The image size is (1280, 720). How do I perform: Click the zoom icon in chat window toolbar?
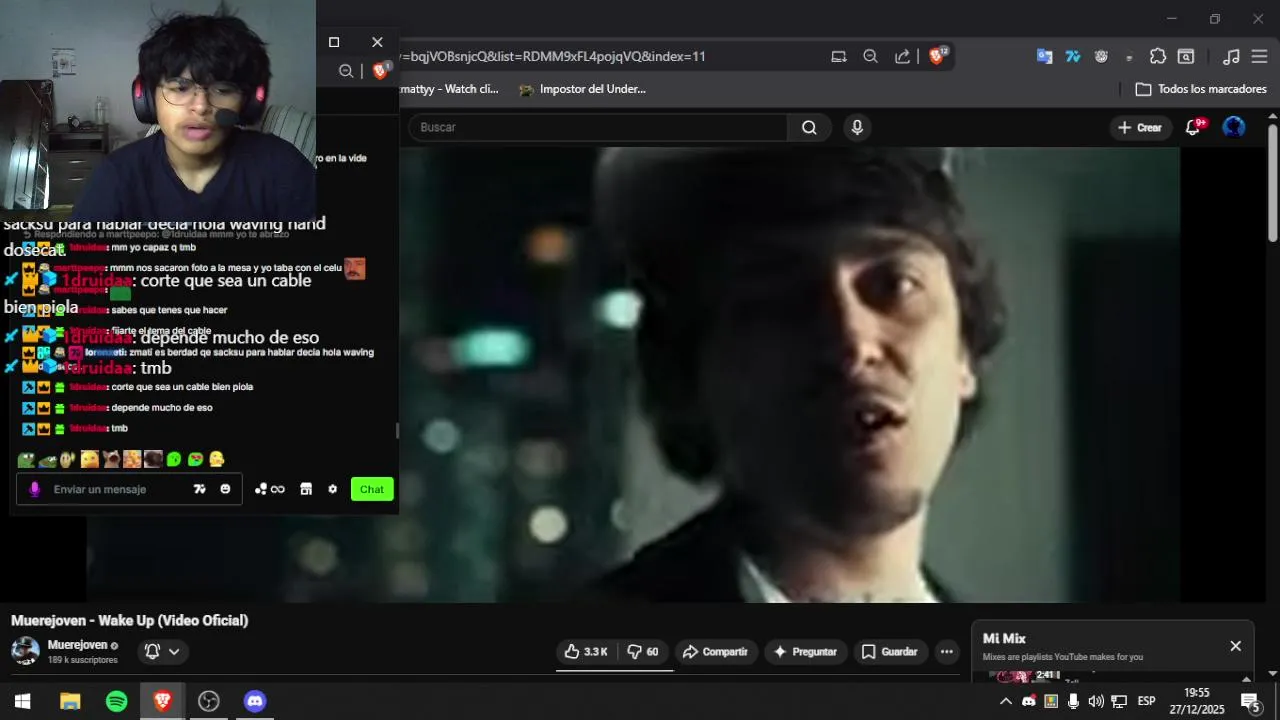[346, 71]
